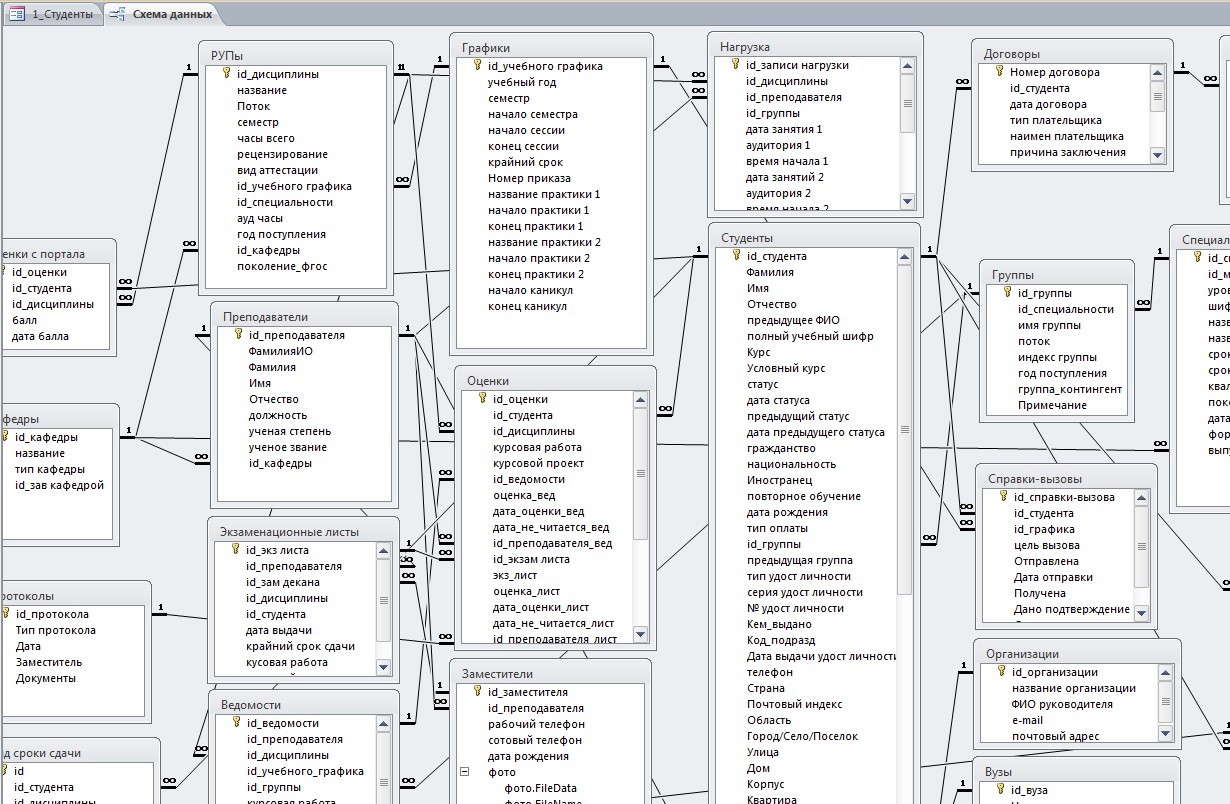Click the Оценки table vertical scrollbar thumb
This screenshot has width=1230, height=804.
(641, 475)
